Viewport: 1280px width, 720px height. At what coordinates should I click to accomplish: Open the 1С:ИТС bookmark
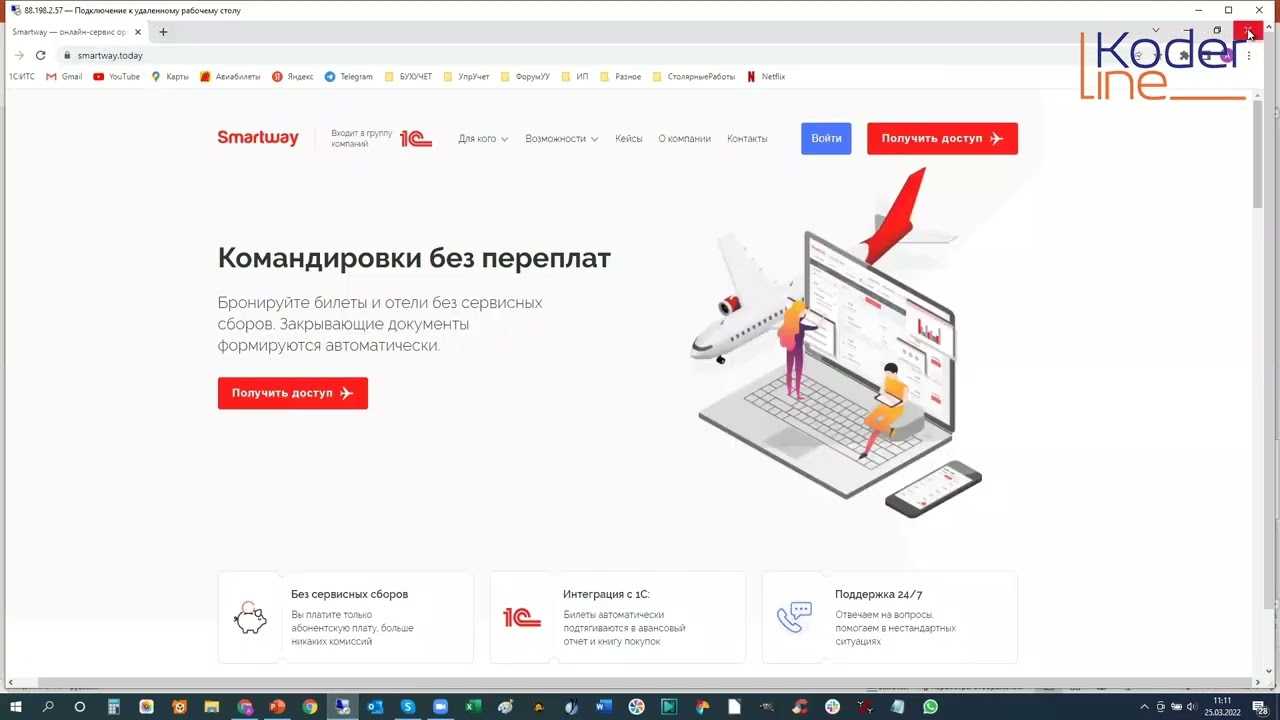(x=21, y=76)
